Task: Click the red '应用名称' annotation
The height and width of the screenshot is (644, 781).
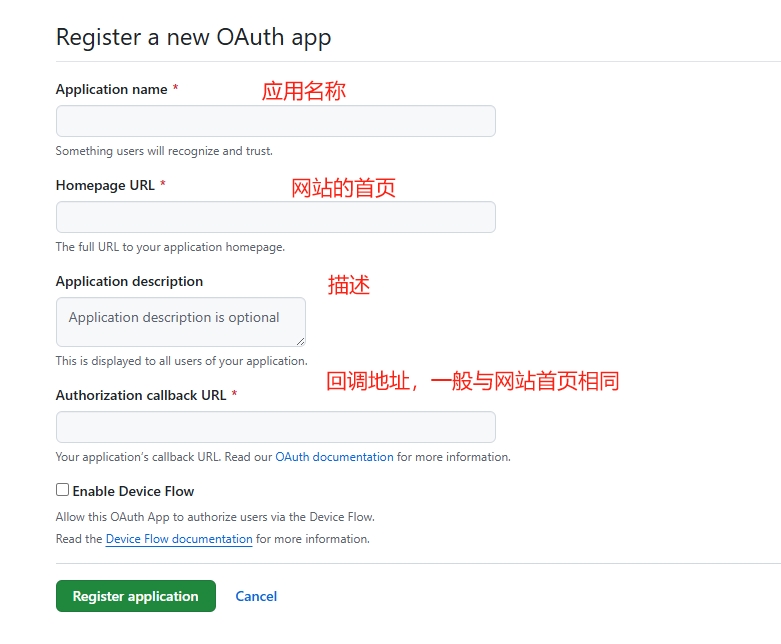Action: (303, 91)
